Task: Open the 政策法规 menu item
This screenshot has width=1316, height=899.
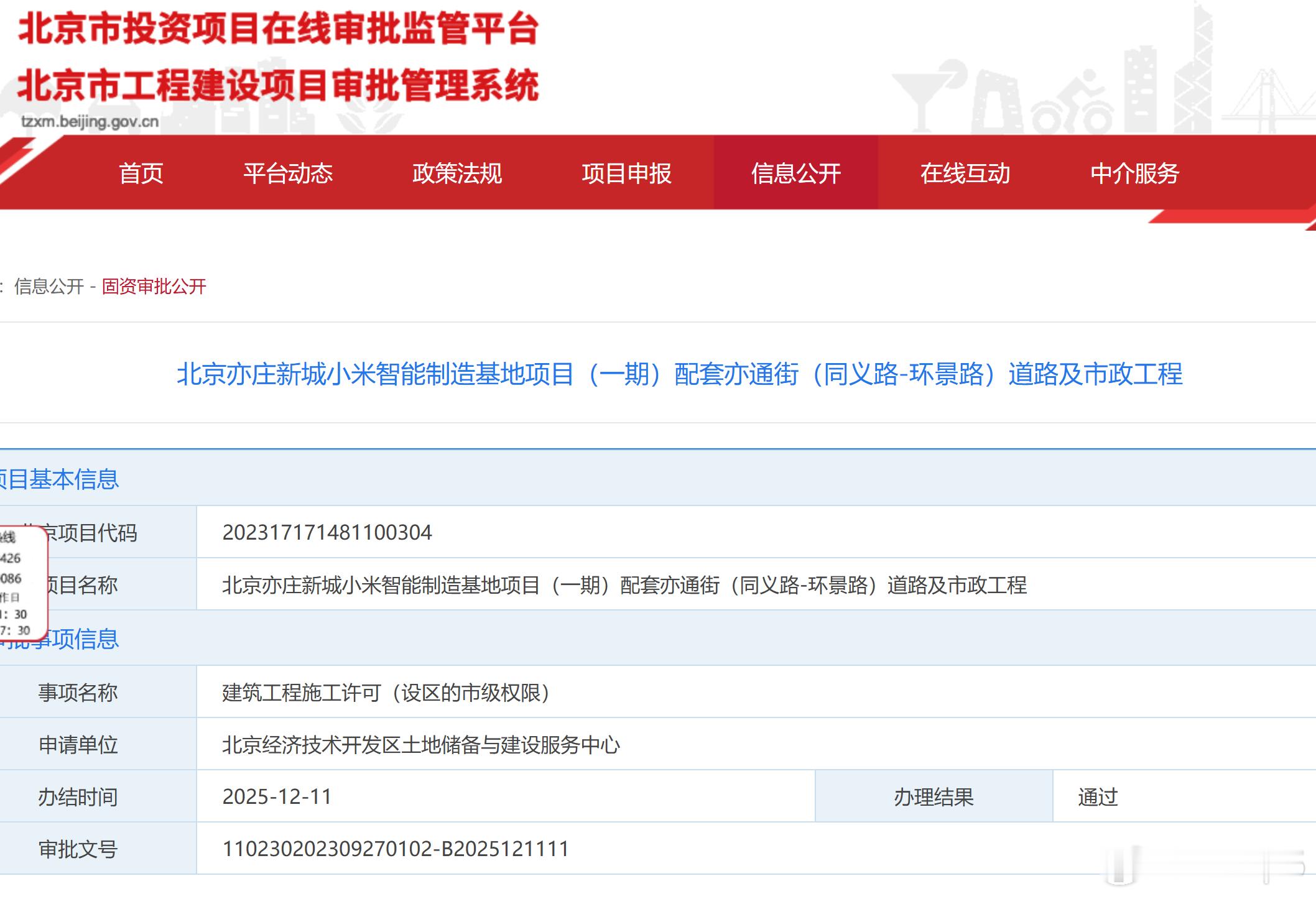Action: [457, 173]
